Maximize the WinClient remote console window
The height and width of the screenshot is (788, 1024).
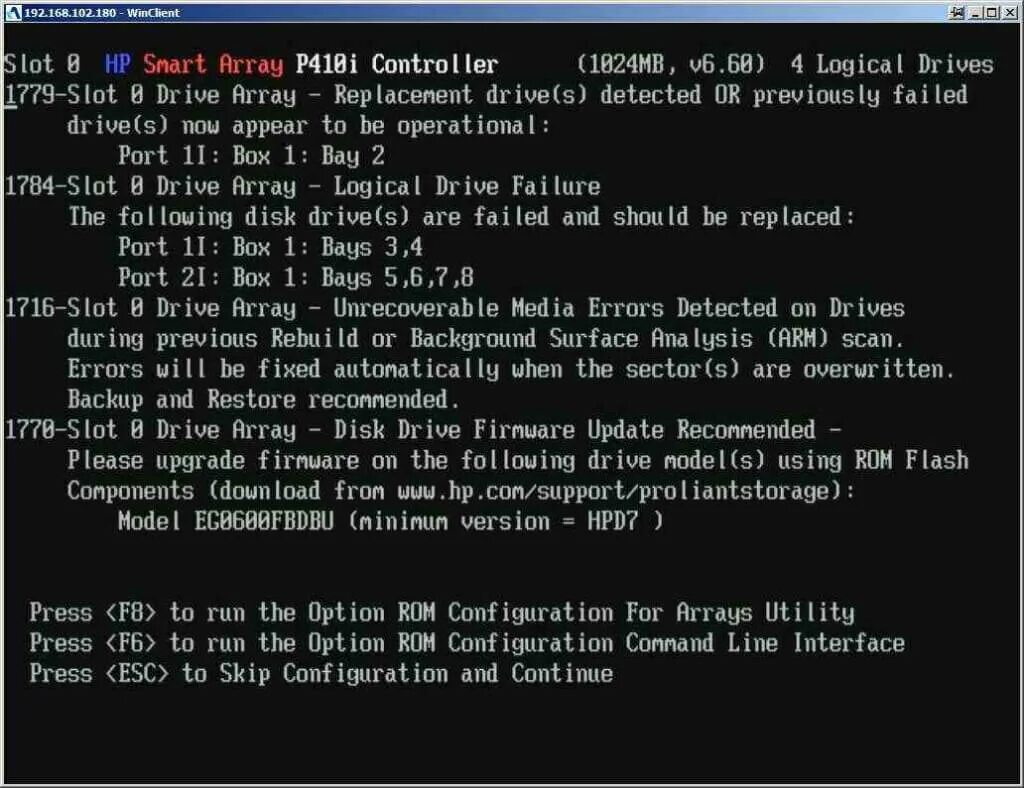pos(993,12)
